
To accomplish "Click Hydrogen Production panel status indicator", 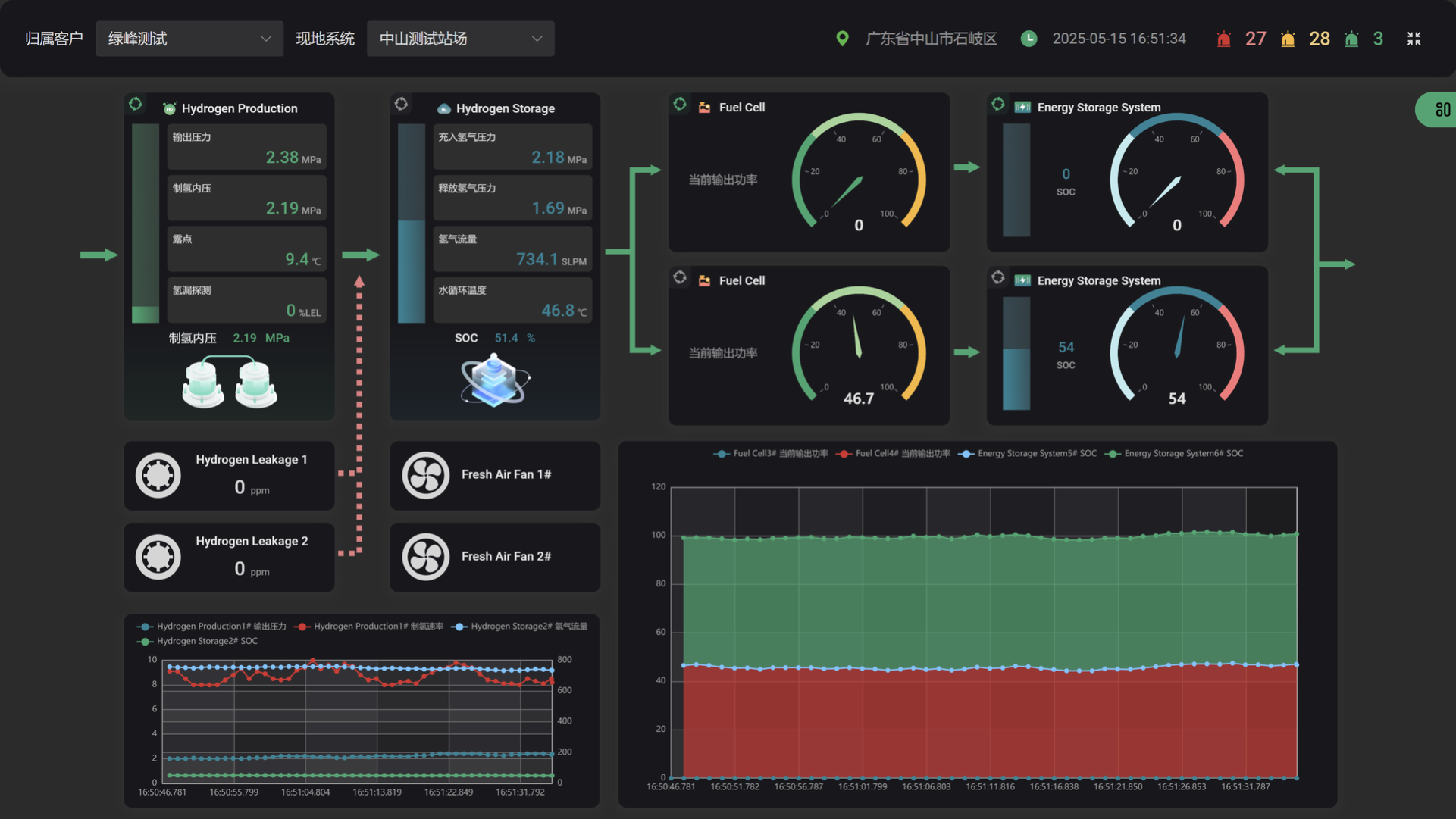I will [x=136, y=105].
